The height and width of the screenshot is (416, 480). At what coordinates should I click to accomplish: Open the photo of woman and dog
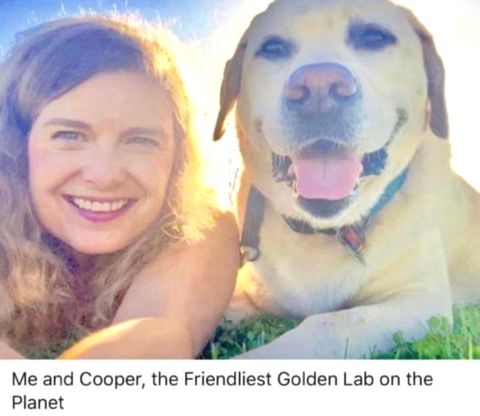point(240,179)
